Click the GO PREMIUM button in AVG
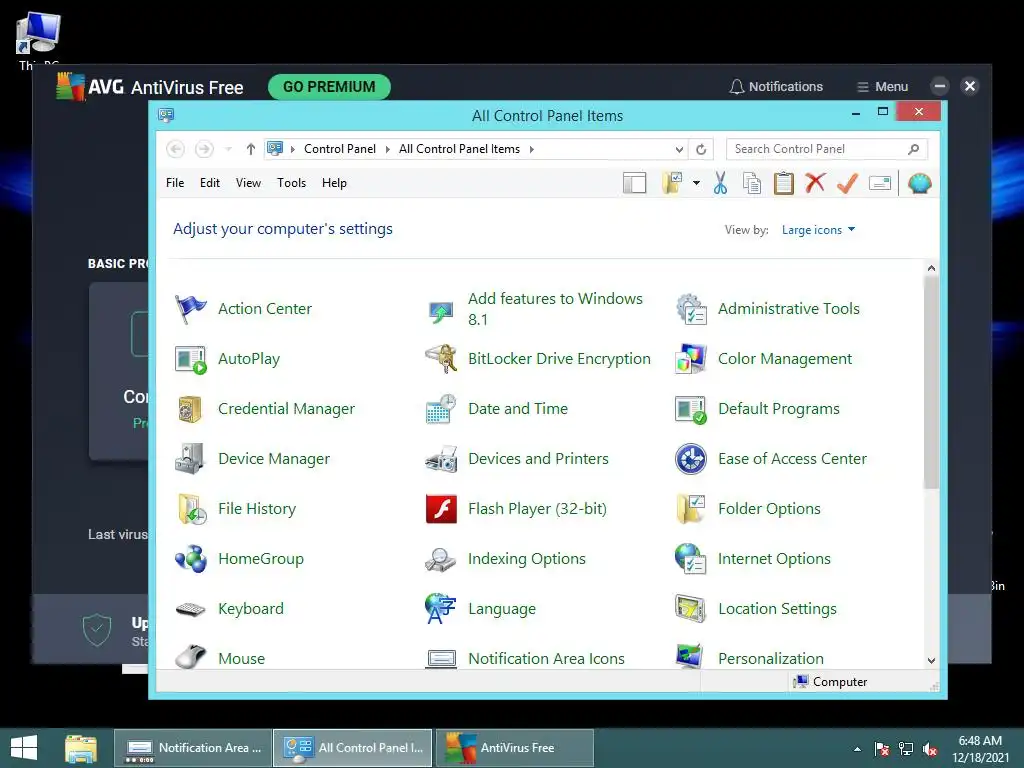1024x768 pixels. 329,87
